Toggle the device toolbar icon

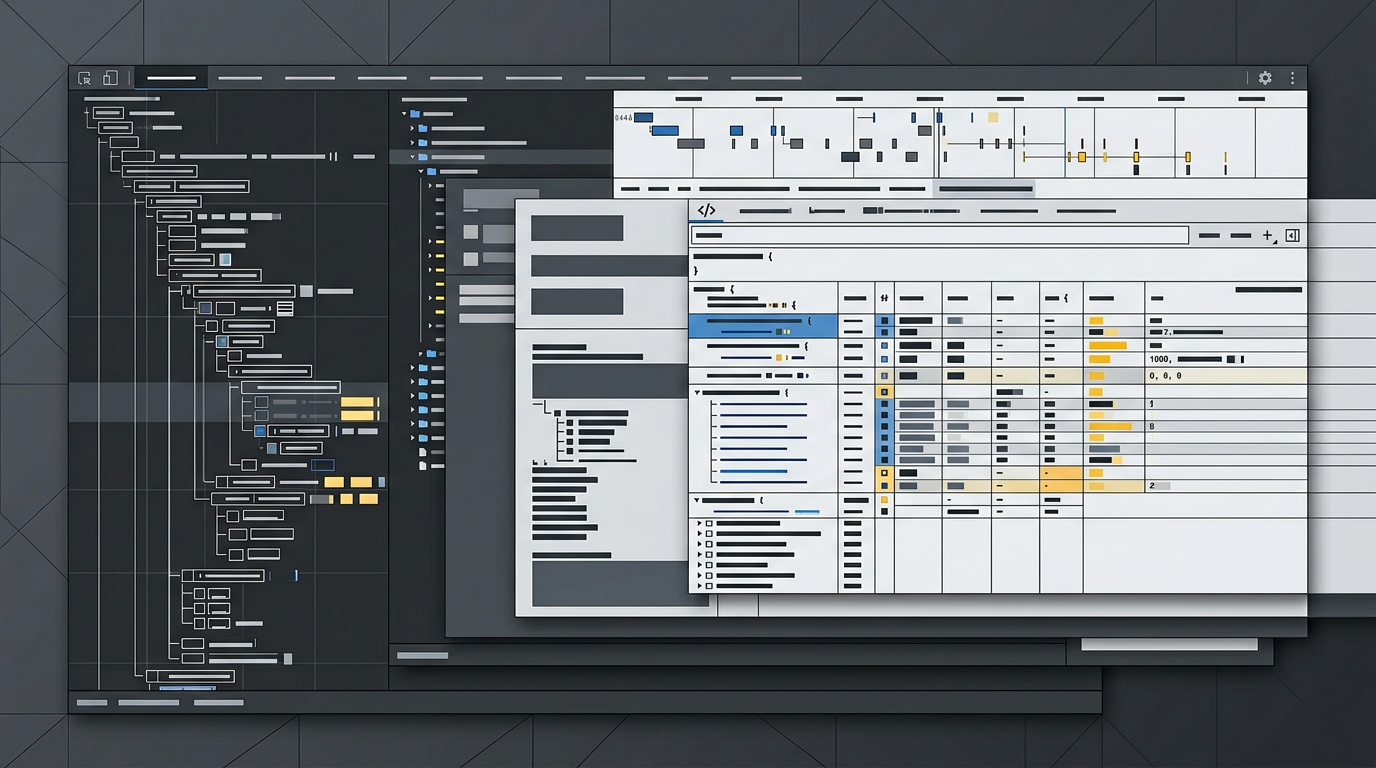point(110,78)
